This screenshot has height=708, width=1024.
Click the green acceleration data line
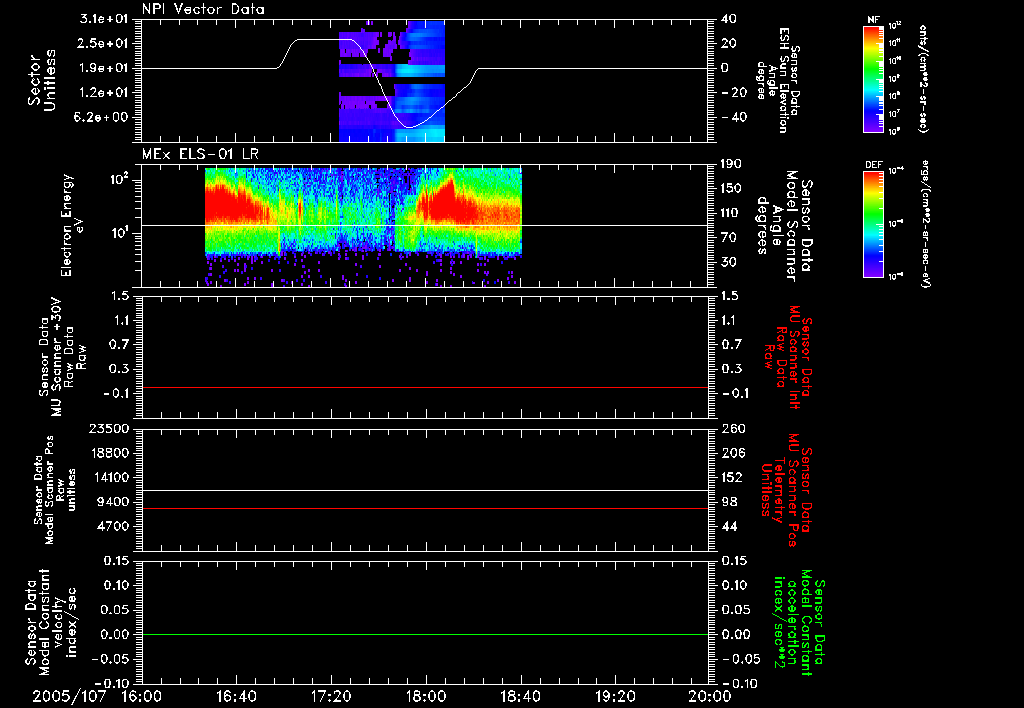[x=425, y=634]
